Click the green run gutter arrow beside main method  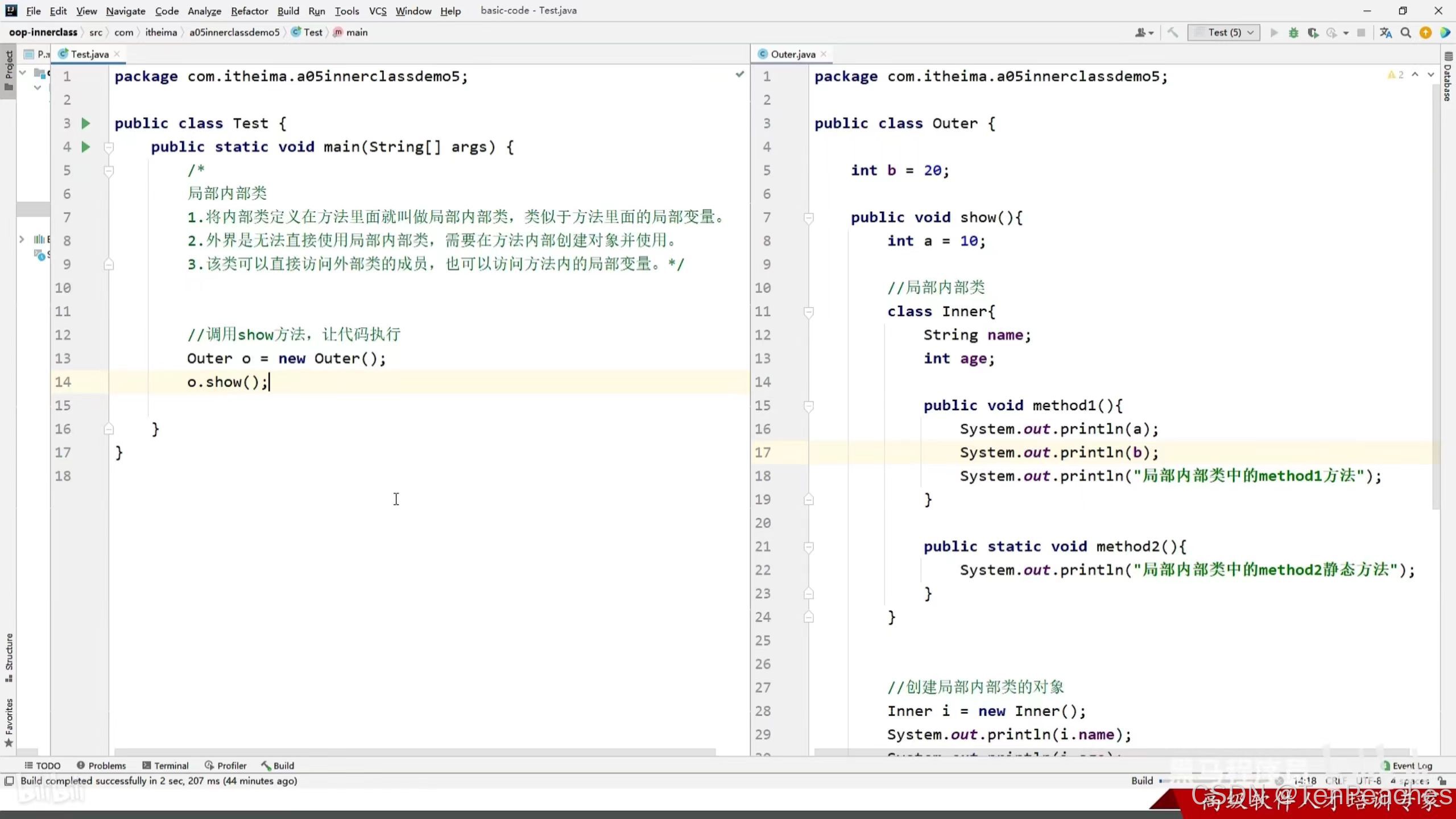86,147
